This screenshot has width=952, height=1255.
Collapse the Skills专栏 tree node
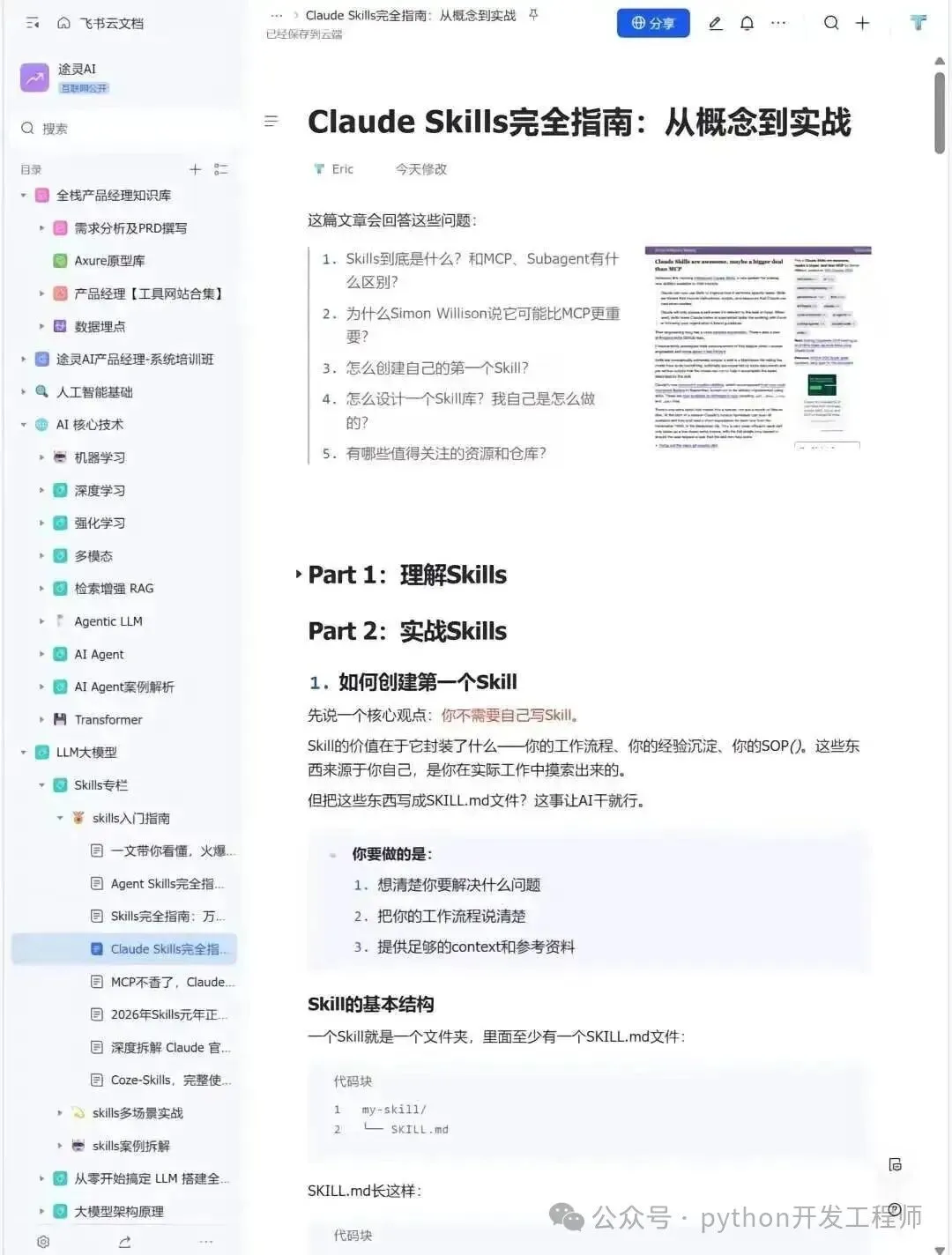(x=41, y=785)
